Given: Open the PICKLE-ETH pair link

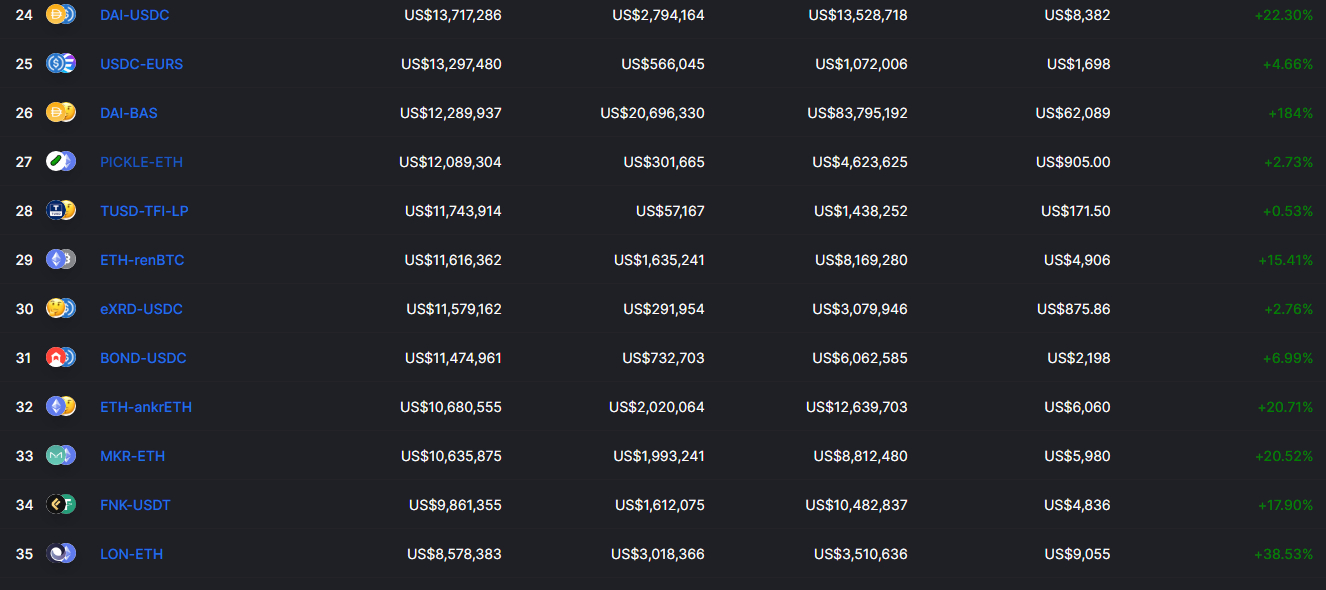Looking at the screenshot, I should [x=141, y=162].
